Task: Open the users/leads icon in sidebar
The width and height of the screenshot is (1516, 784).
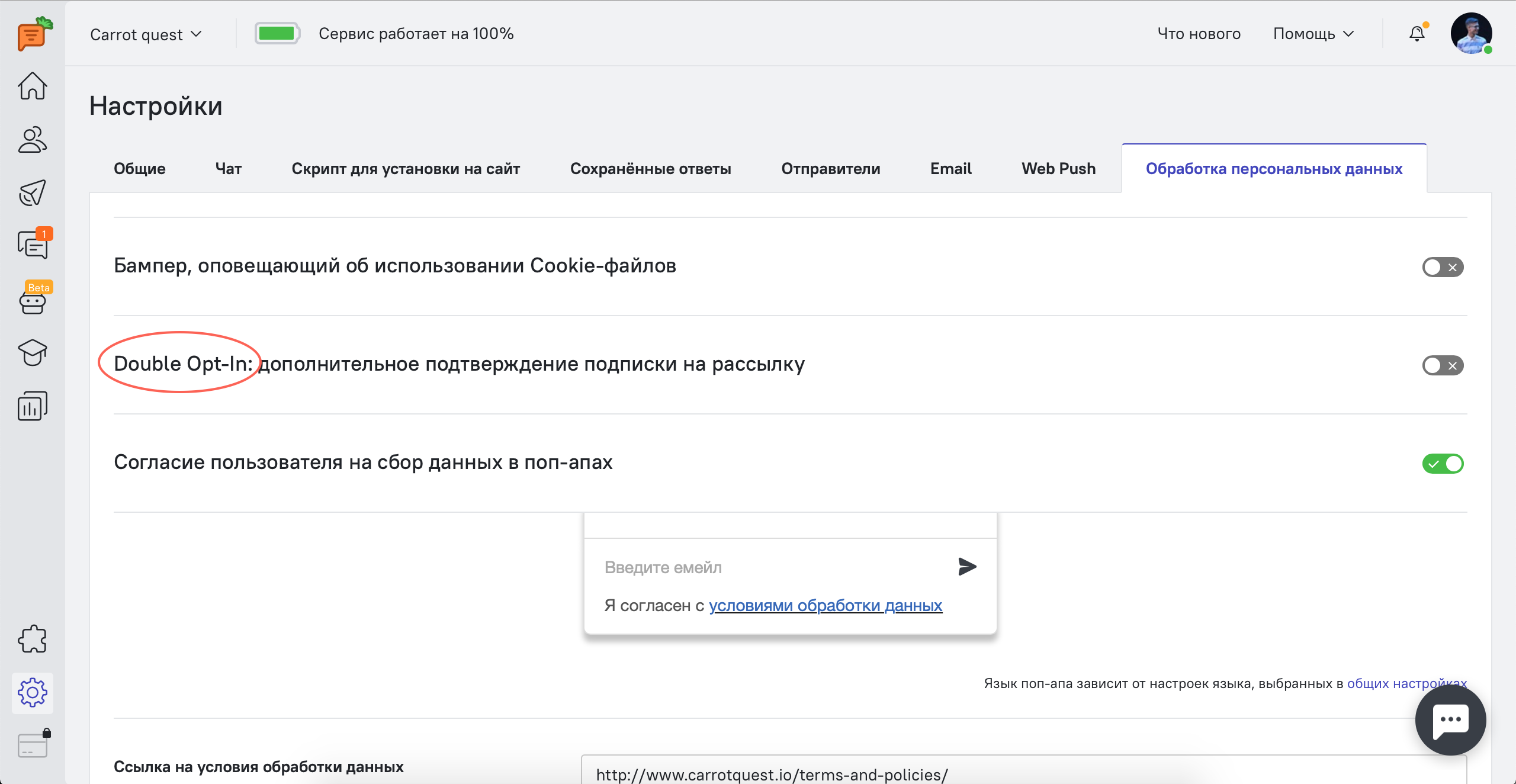Action: point(33,140)
